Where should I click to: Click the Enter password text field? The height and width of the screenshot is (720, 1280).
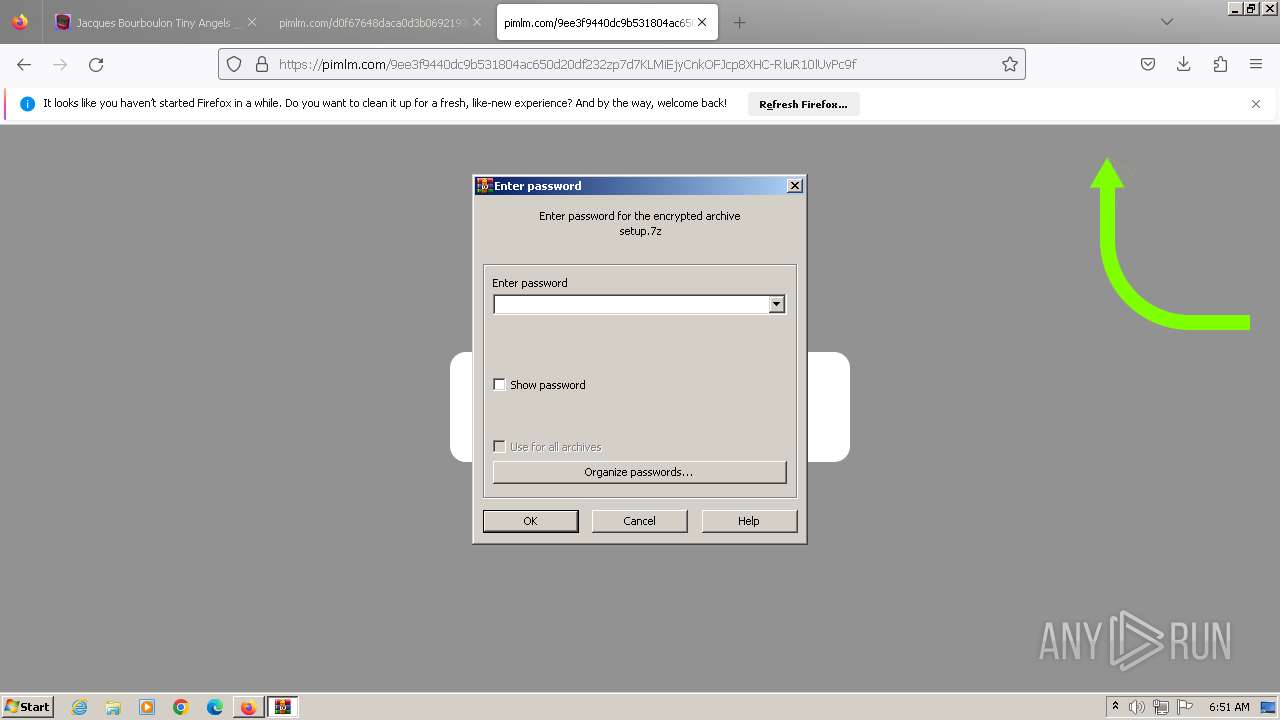pyautogui.click(x=631, y=304)
